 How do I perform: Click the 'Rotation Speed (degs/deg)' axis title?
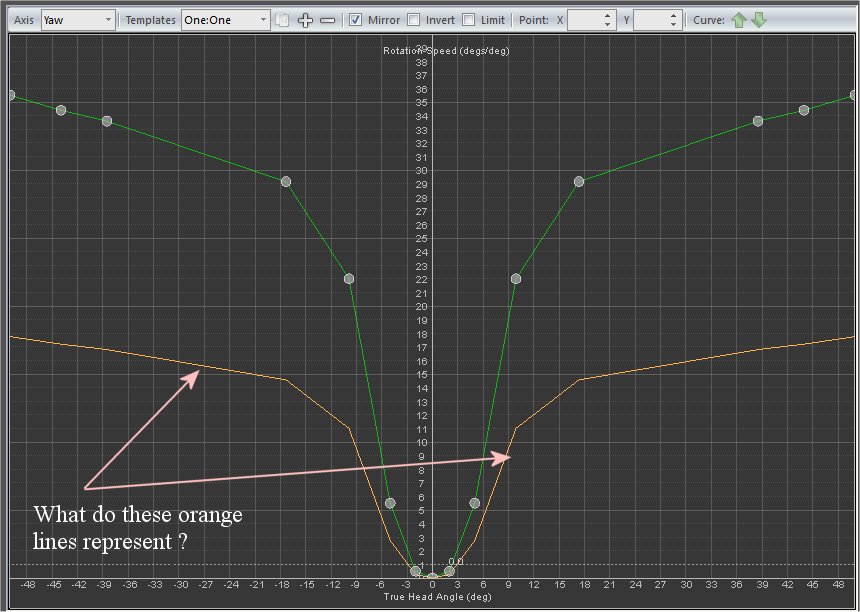446,50
